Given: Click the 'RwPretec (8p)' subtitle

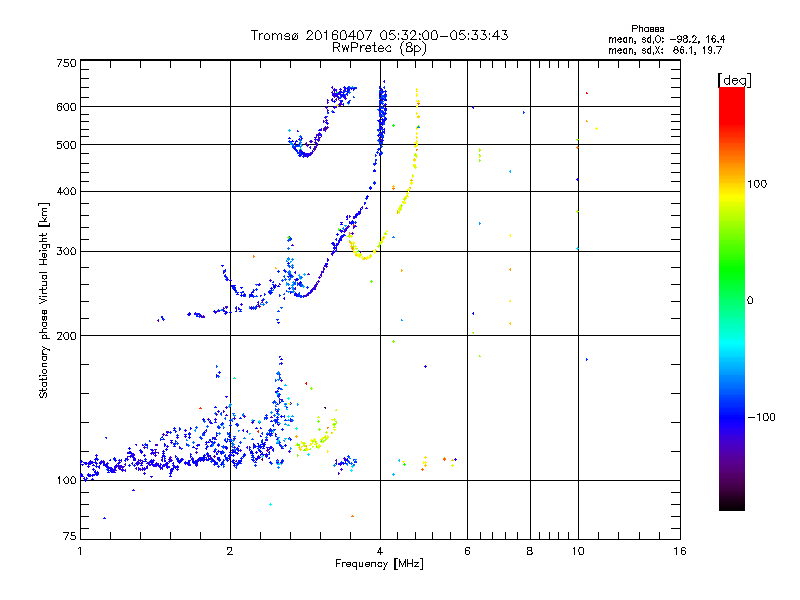Looking at the screenshot, I should (379, 48).
